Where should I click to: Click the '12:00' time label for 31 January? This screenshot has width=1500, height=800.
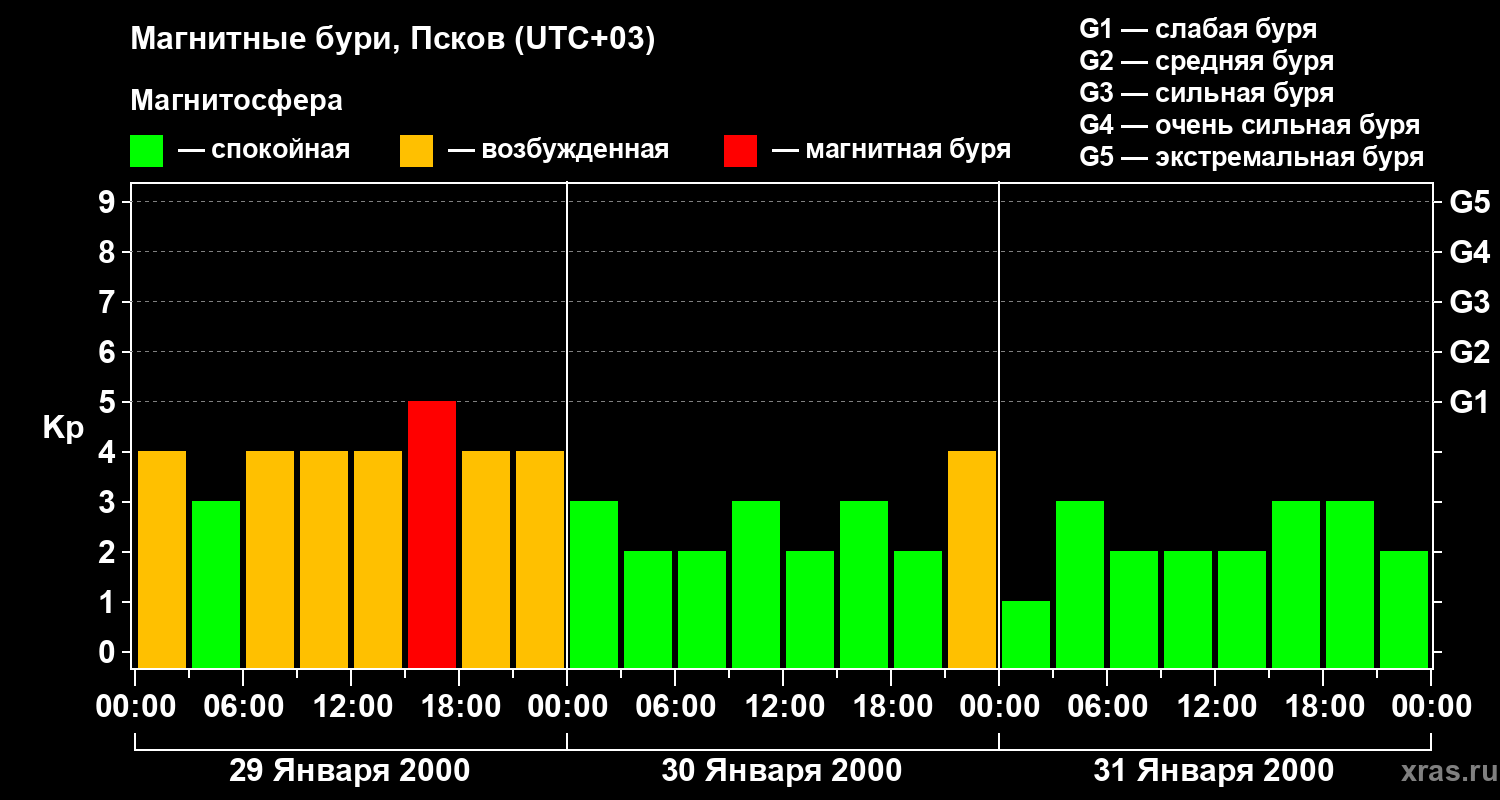pos(1215,707)
